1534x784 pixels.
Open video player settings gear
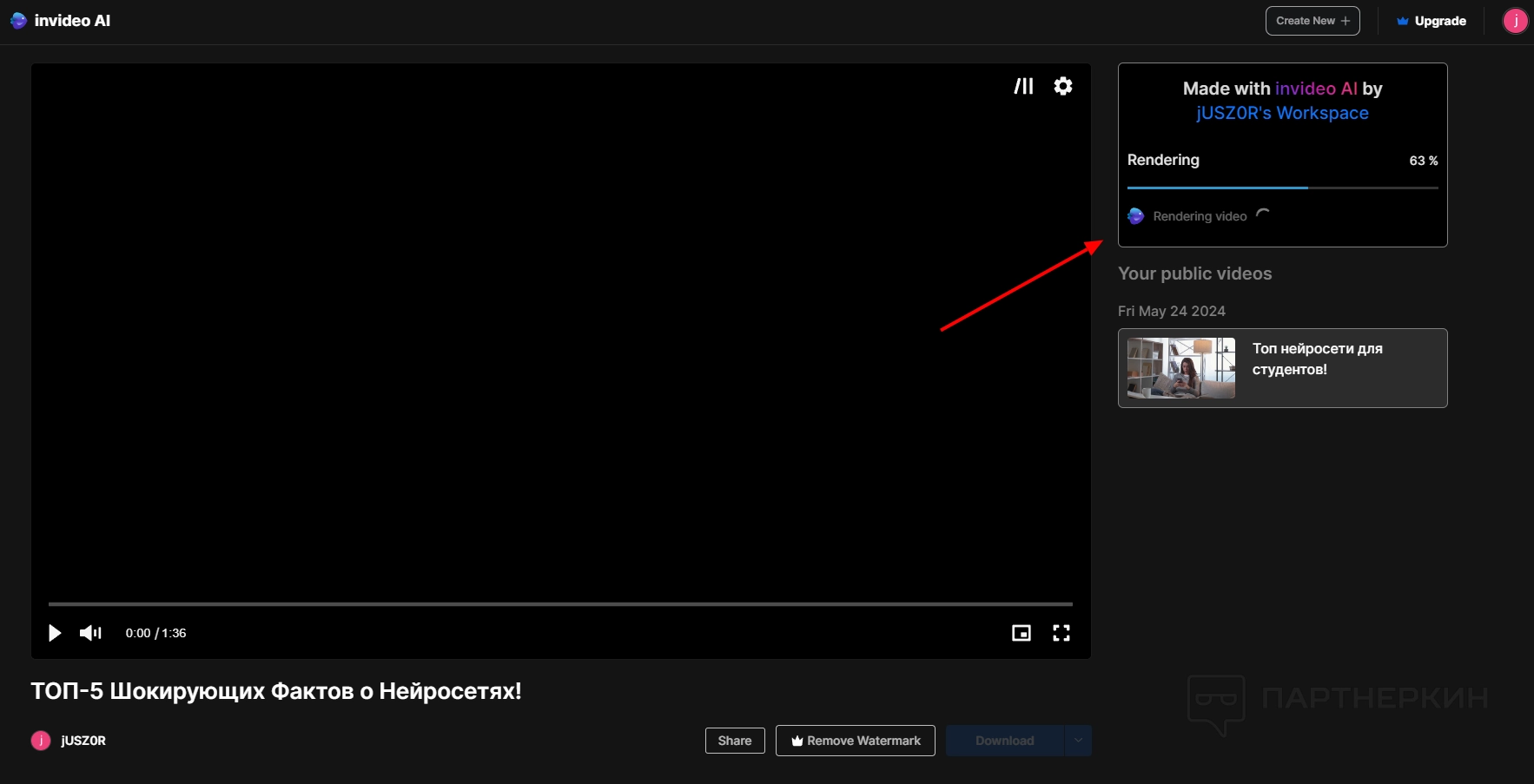coord(1062,86)
